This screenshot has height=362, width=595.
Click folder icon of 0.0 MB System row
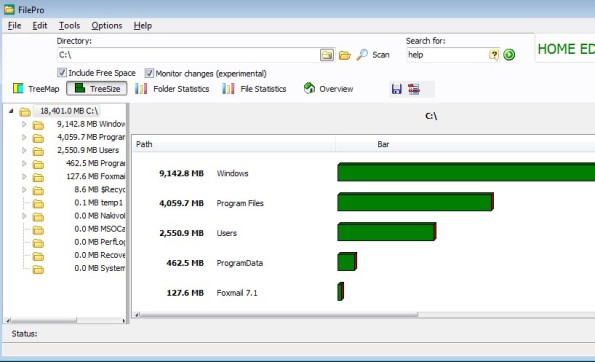click(x=38, y=269)
